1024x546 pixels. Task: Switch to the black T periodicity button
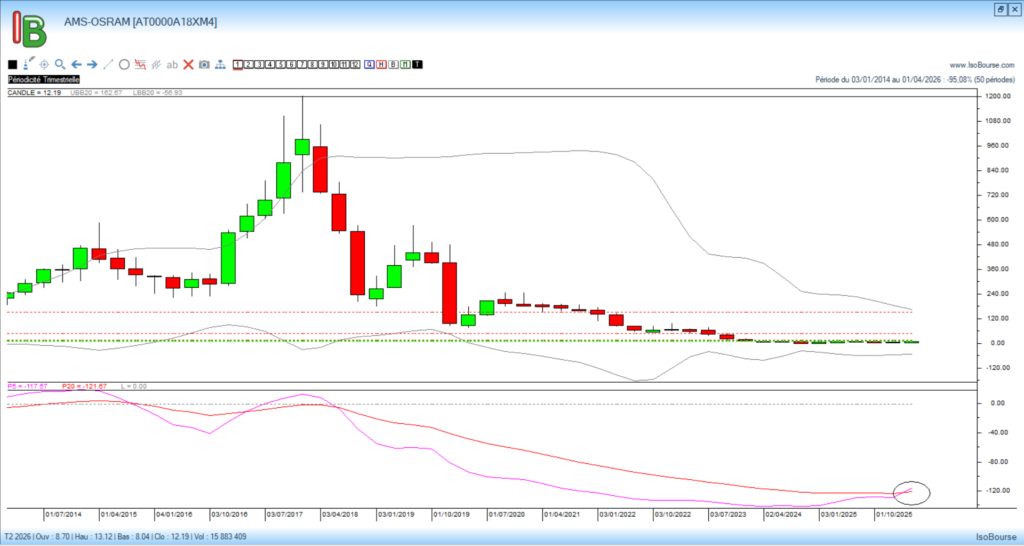click(417, 65)
